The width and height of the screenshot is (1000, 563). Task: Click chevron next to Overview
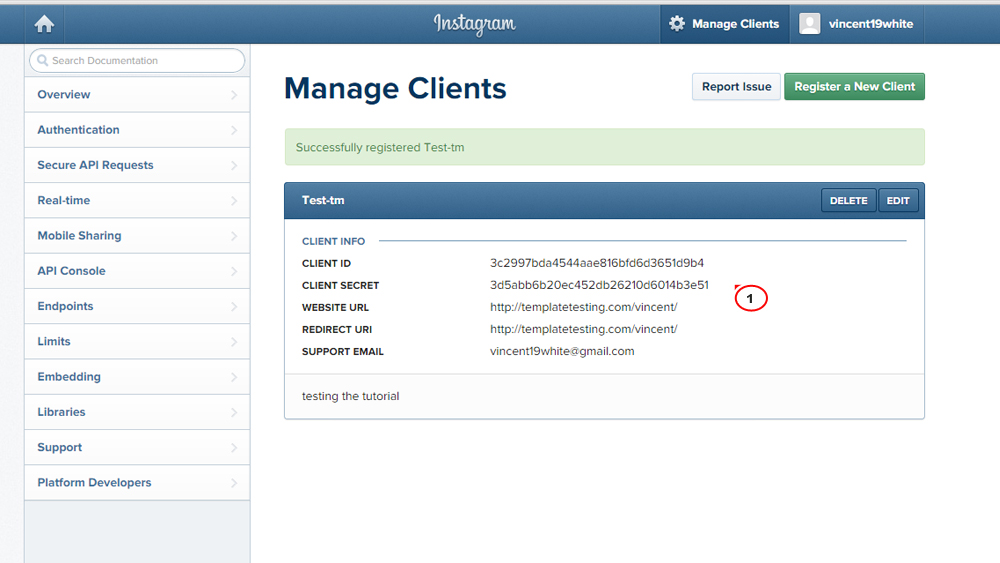click(234, 95)
